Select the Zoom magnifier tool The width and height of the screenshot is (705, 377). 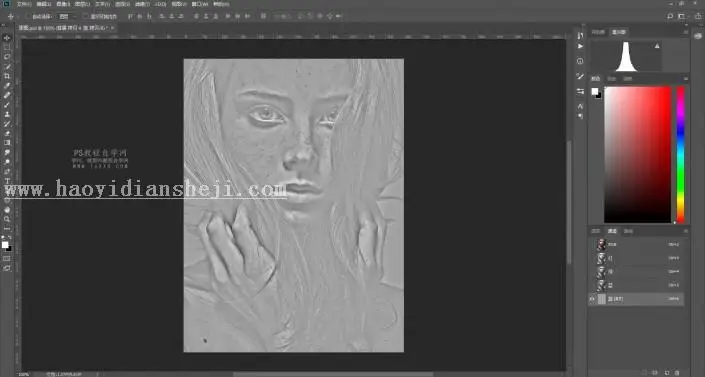7,219
